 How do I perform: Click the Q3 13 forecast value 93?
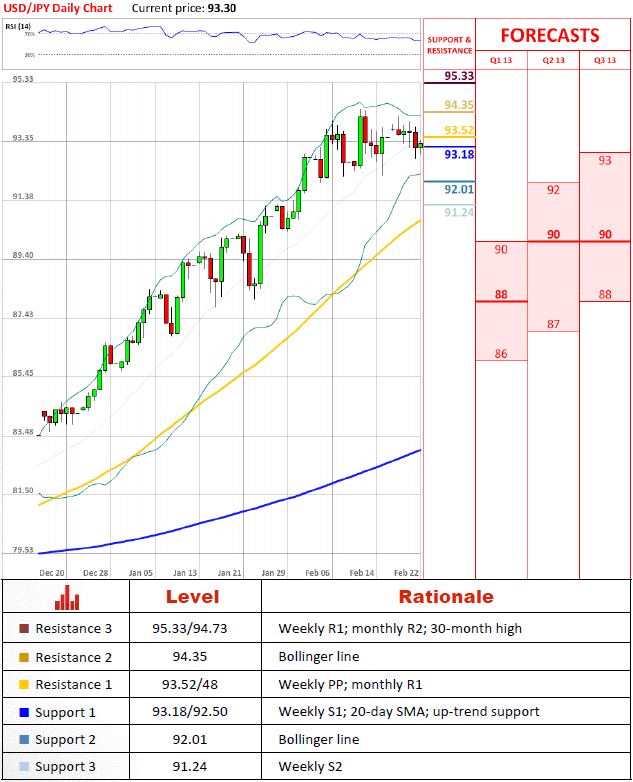click(605, 161)
